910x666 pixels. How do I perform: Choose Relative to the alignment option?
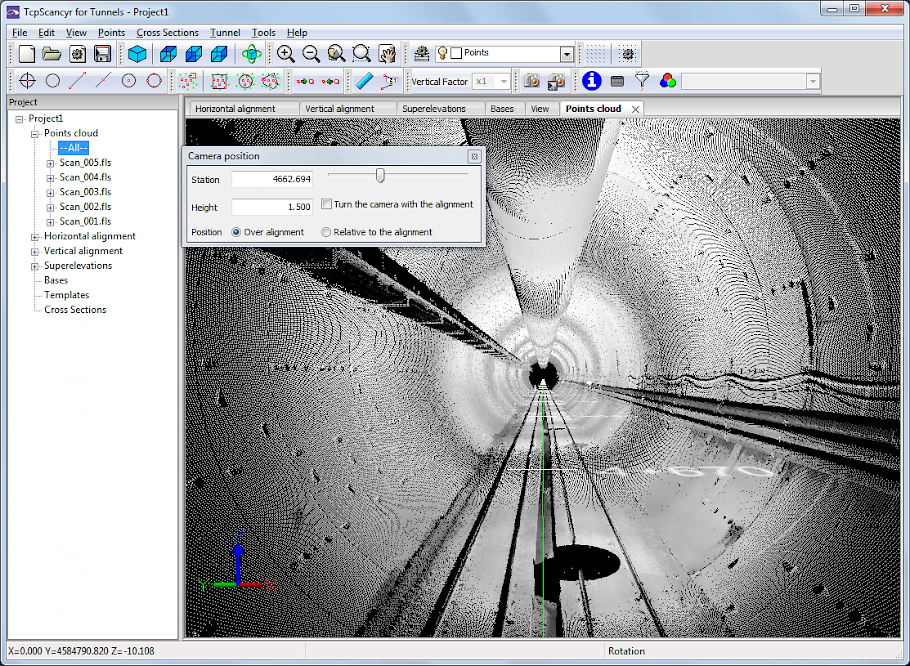click(x=326, y=232)
